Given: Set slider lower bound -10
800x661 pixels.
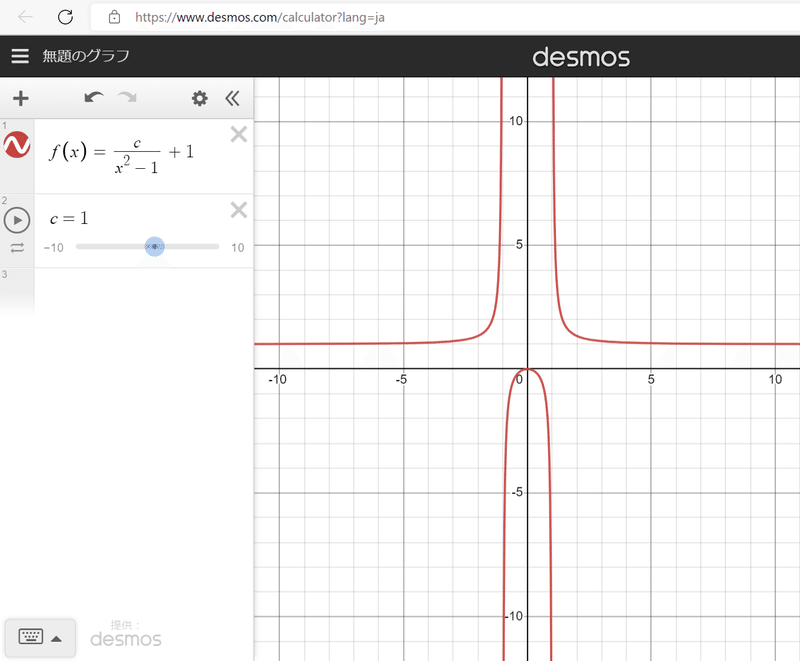Looking at the screenshot, I should [x=54, y=248].
